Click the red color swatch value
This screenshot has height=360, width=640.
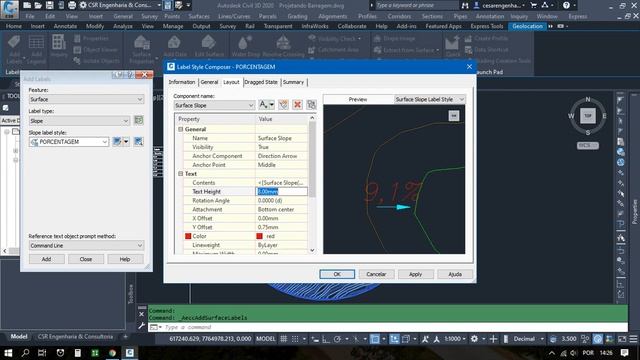coord(259,236)
